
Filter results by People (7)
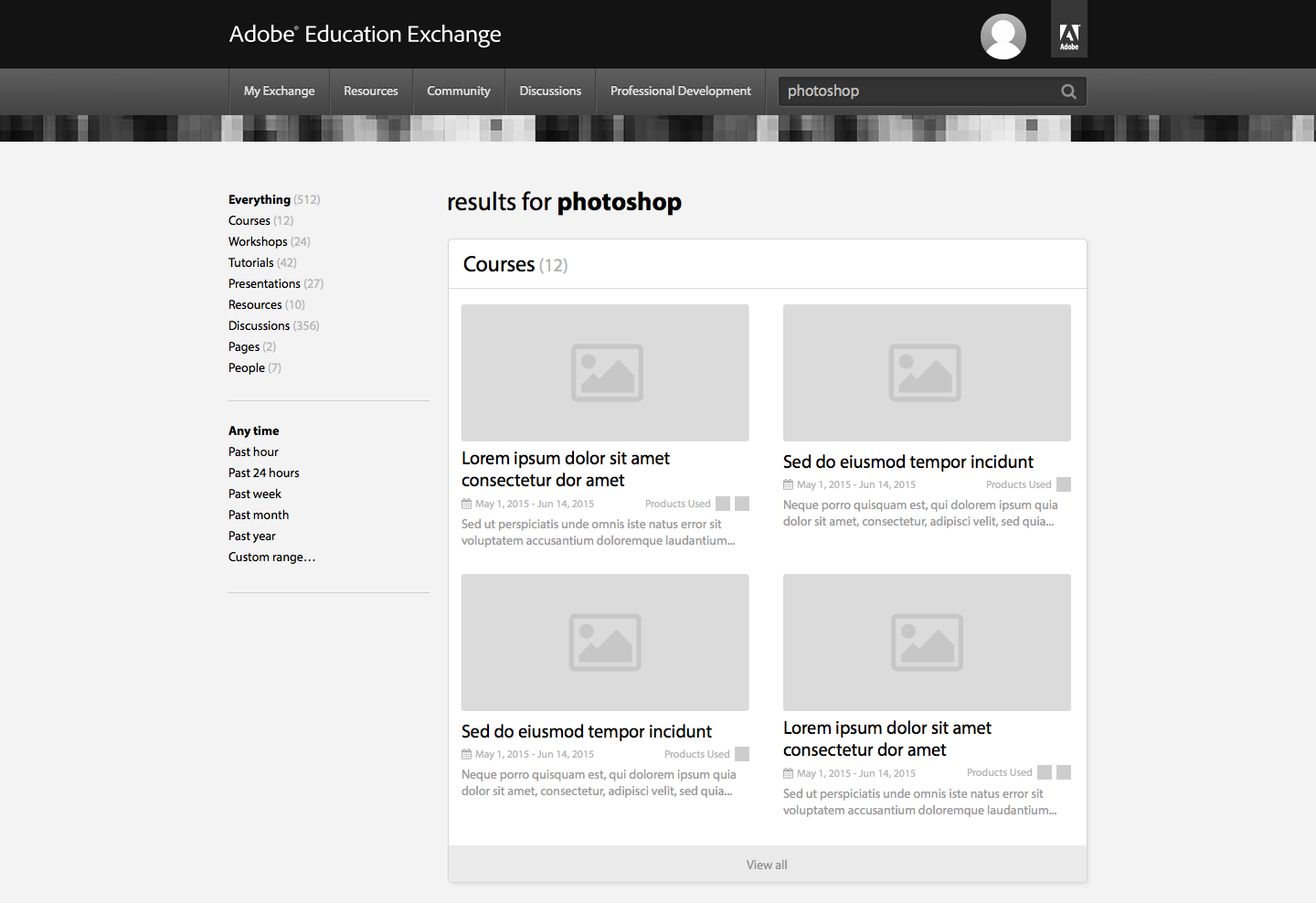pyautogui.click(x=255, y=367)
